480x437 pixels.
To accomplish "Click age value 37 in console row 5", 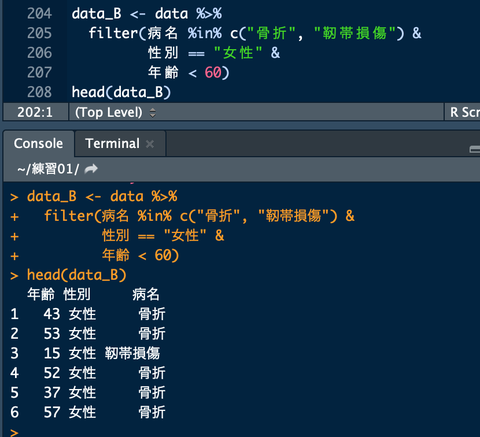I will pos(52,393).
